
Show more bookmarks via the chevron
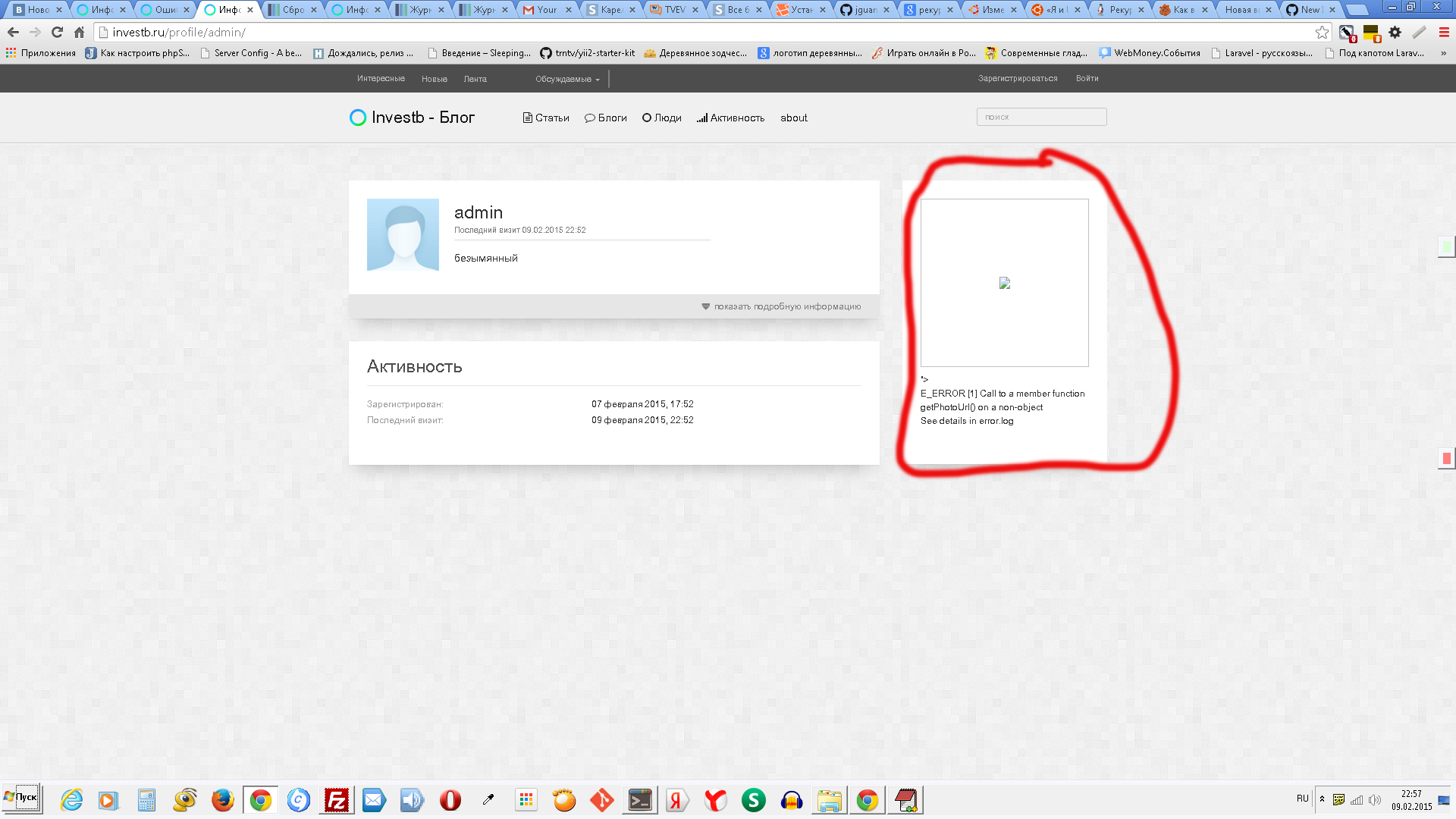point(1443,53)
